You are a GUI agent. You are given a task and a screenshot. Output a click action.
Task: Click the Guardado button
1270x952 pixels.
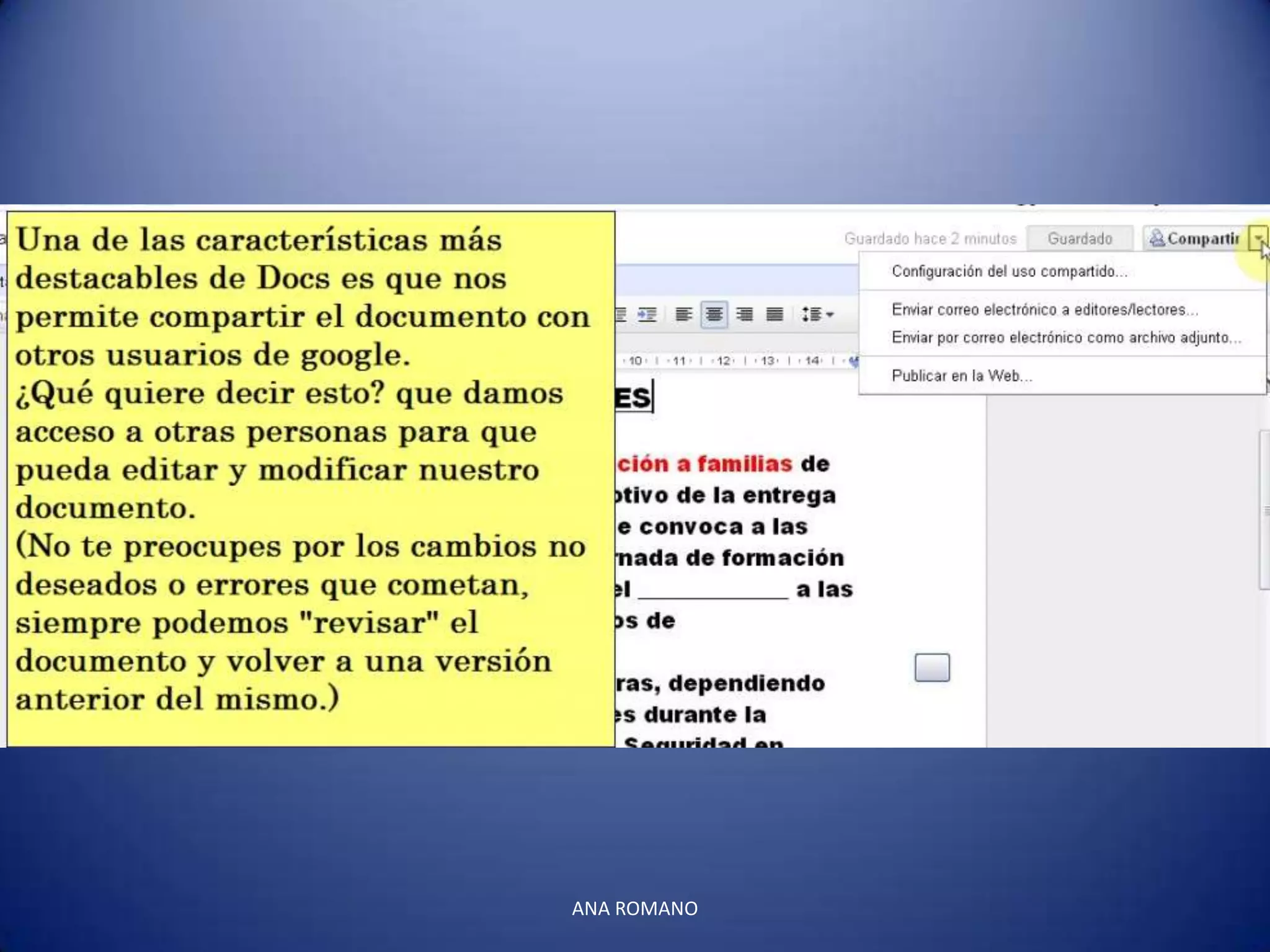click(x=1080, y=239)
